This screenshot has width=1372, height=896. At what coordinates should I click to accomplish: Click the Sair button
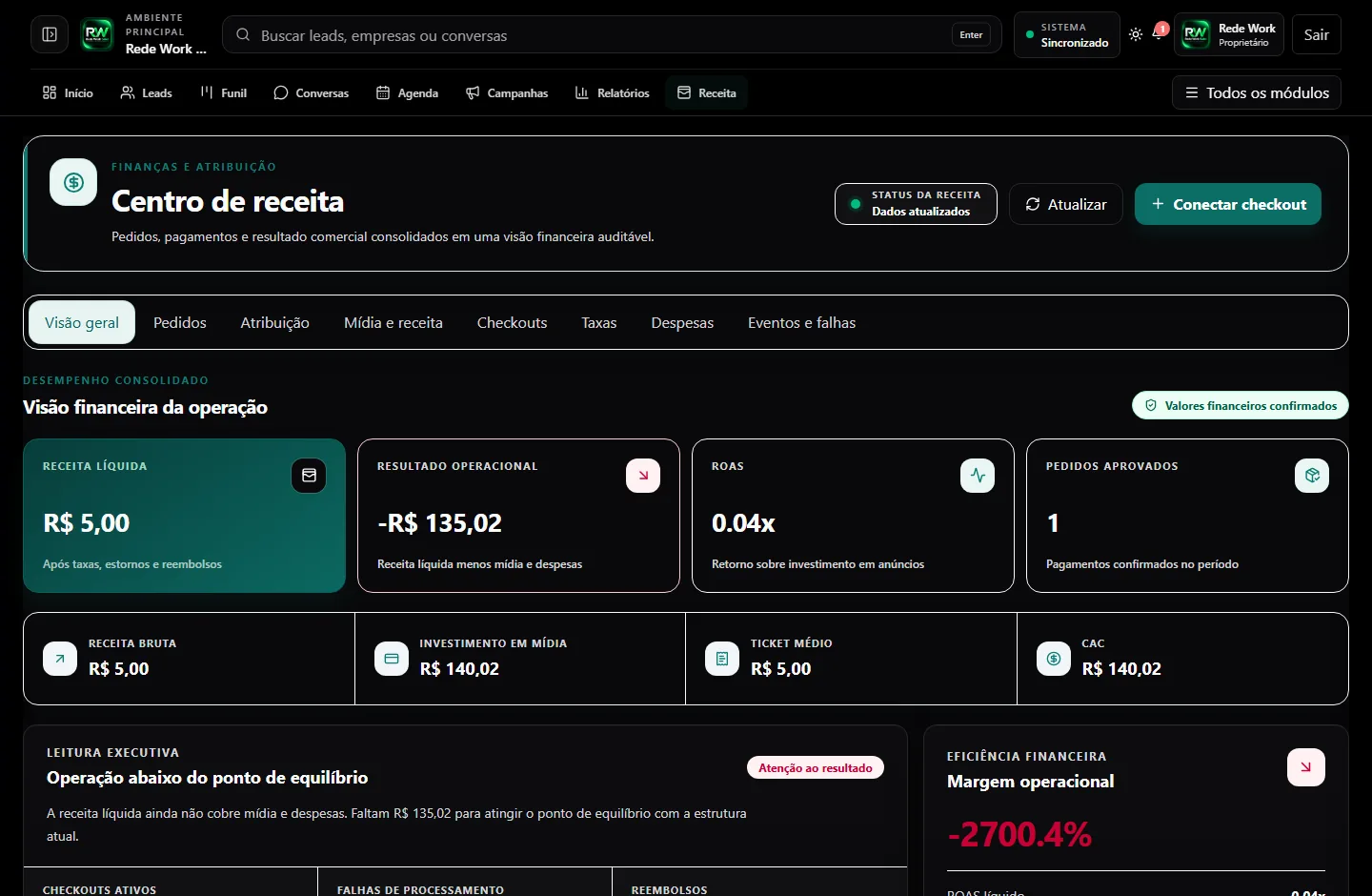pos(1317,34)
